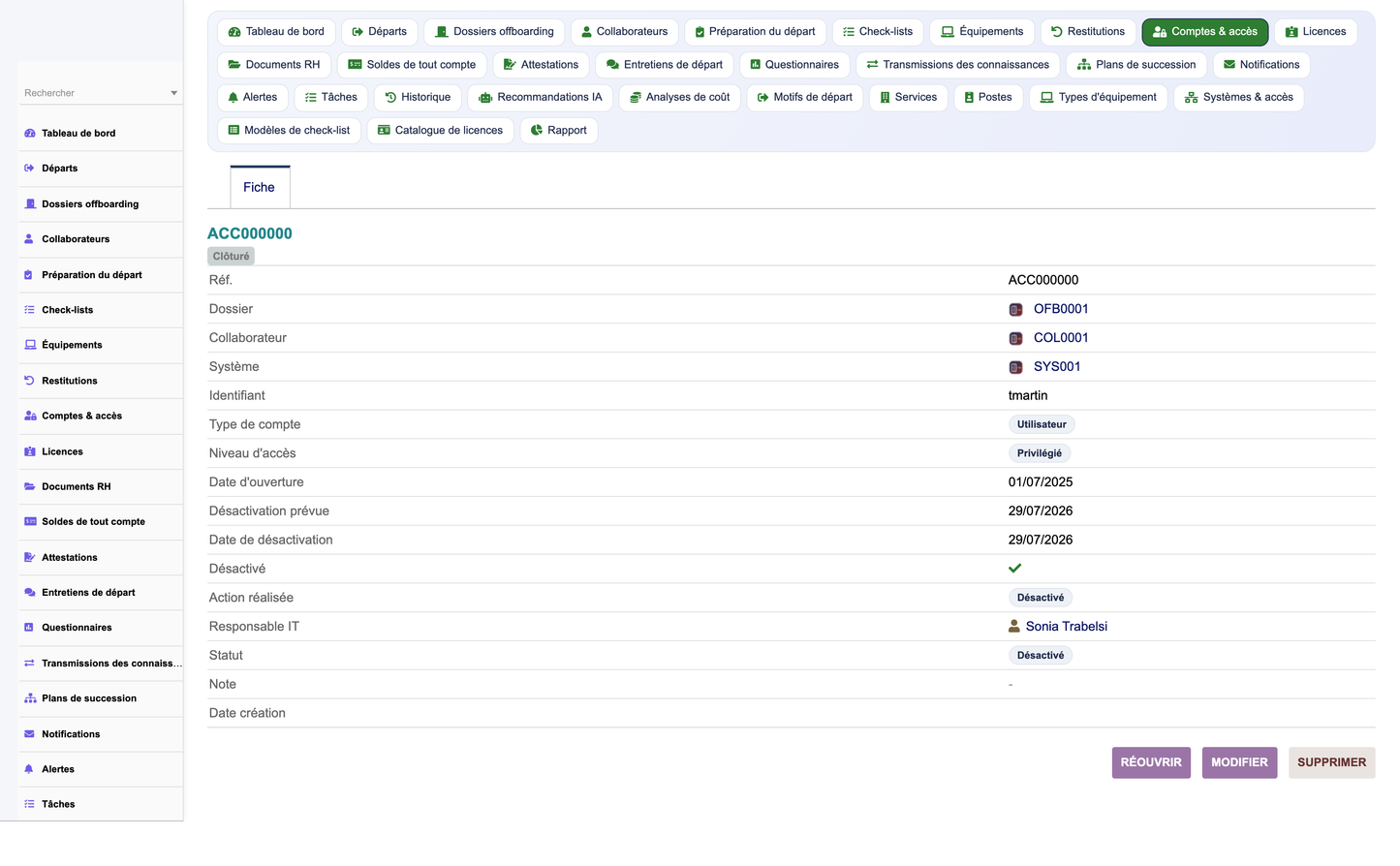The image size is (1400, 866).
Task: Click the SUPPRIMER button
Action: 1332,763
